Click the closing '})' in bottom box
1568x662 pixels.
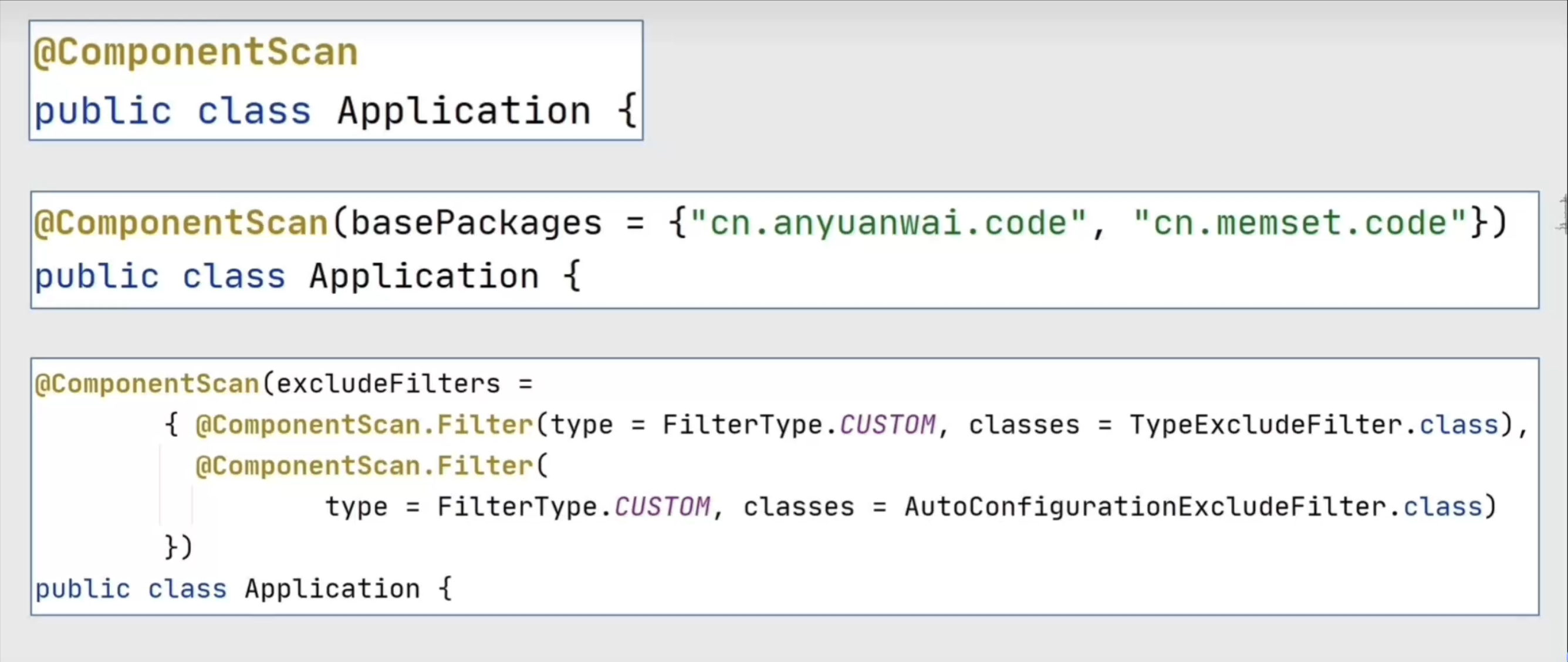[178, 546]
